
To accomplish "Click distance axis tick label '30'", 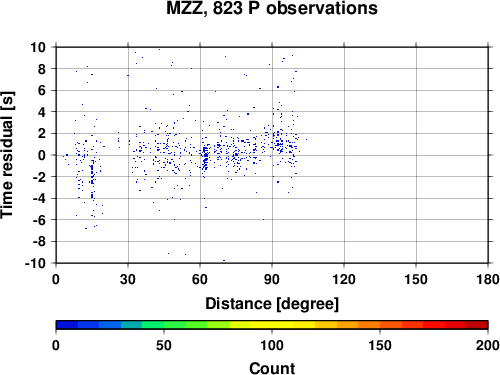I will (x=128, y=279).
